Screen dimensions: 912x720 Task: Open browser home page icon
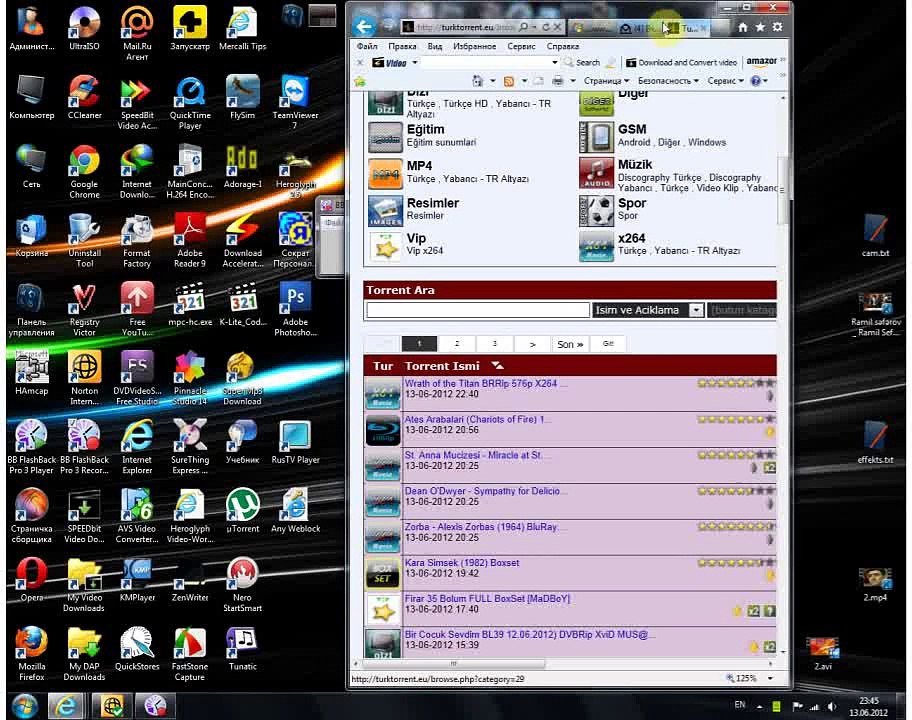click(x=743, y=27)
